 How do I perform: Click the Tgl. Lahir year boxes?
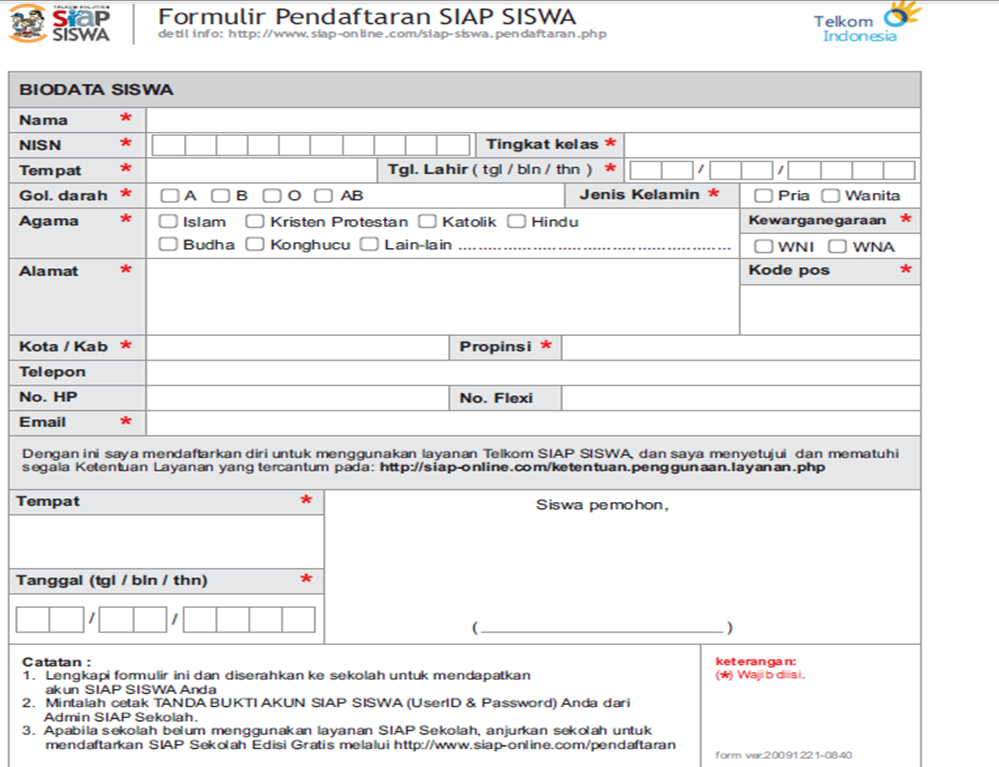(x=852, y=170)
